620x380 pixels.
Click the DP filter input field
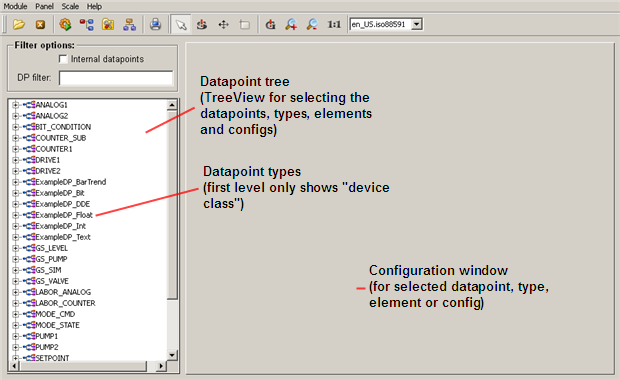(x=116, y=78)
